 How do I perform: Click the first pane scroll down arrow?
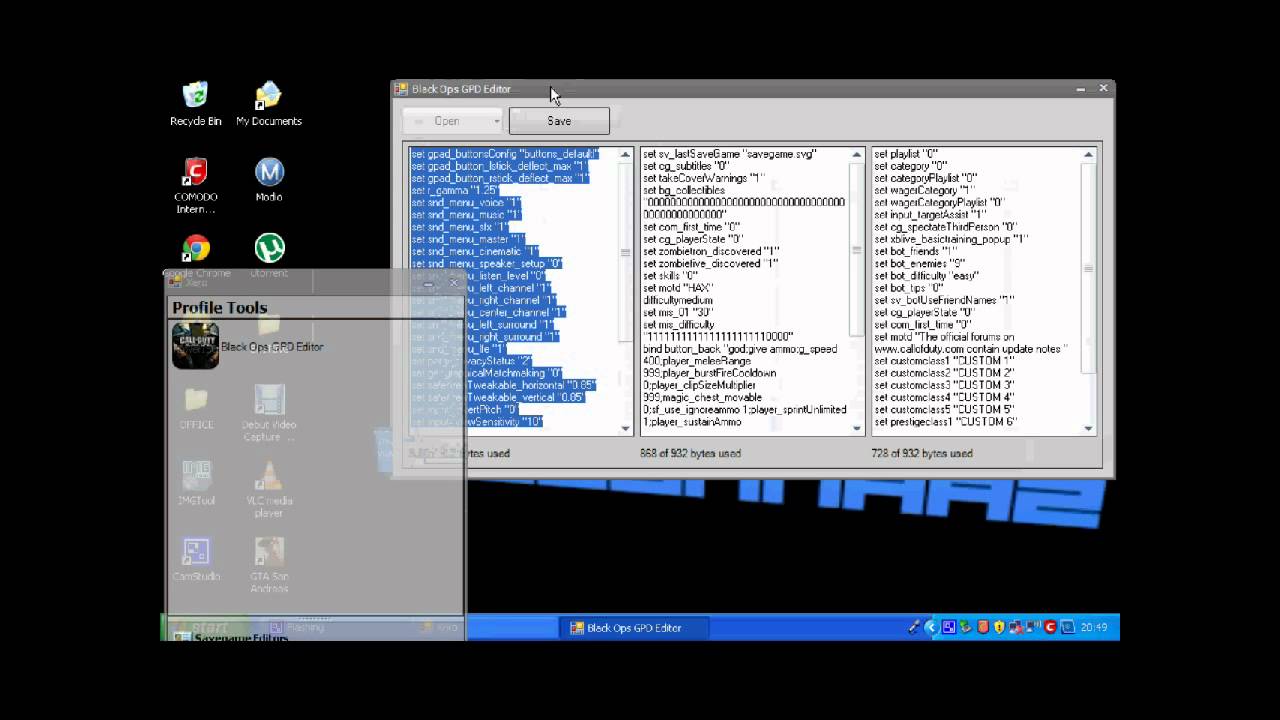627,428
